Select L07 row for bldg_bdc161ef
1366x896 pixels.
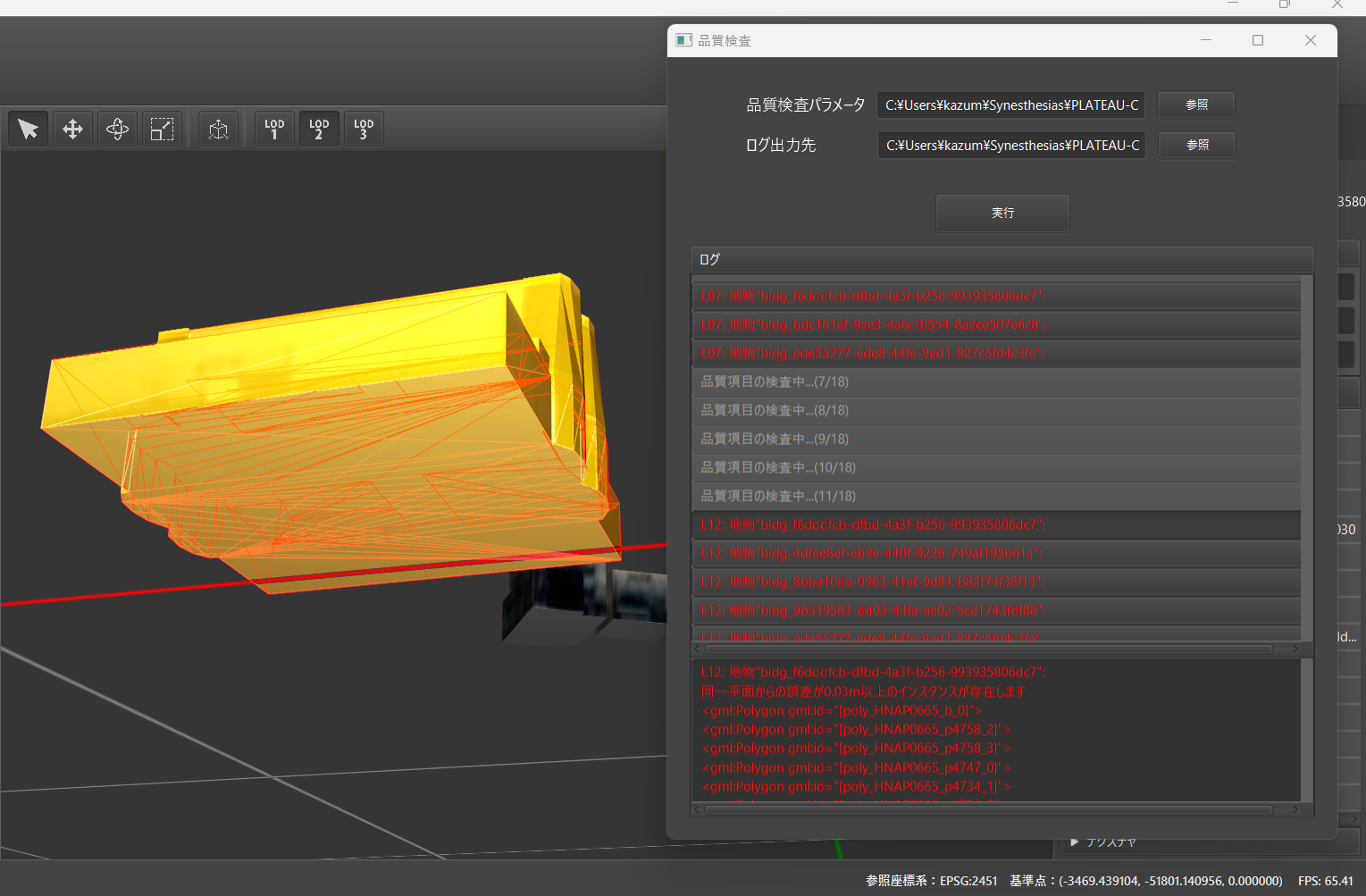[x=996, y=325]
